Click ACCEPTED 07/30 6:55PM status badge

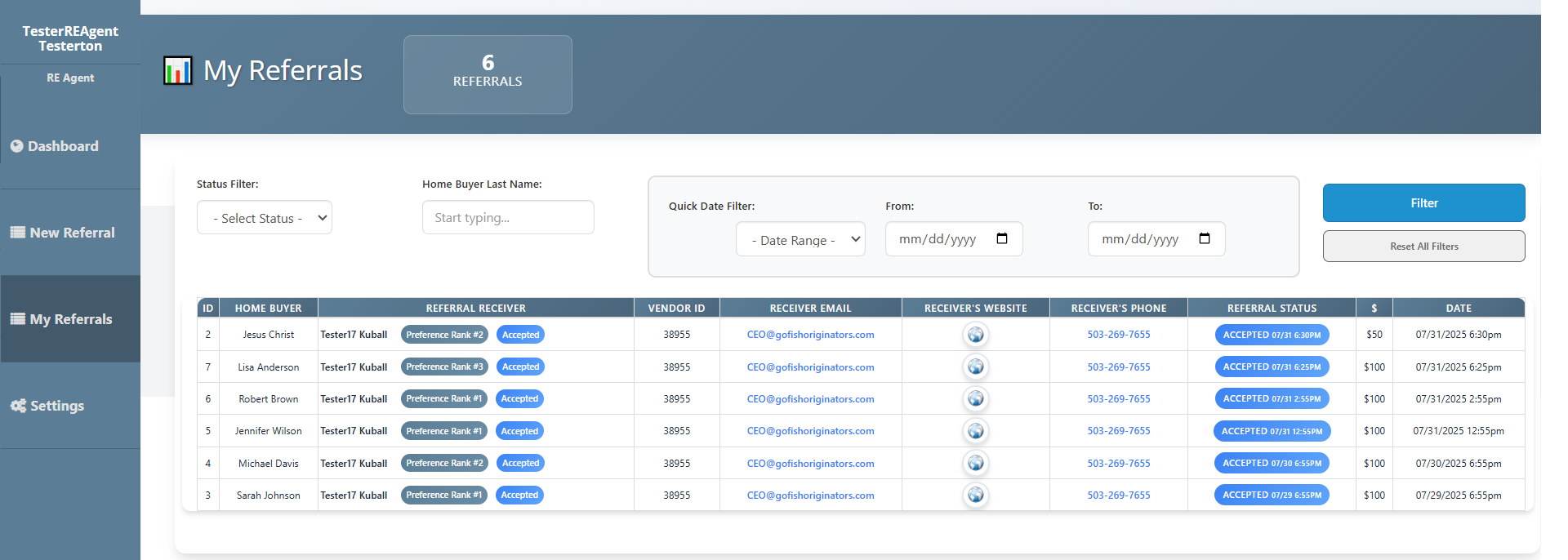1272,463
